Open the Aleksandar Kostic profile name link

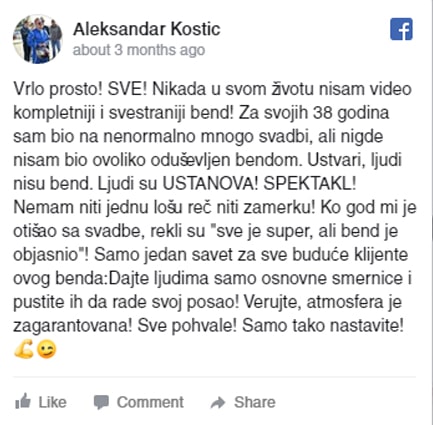pos(147,29)
